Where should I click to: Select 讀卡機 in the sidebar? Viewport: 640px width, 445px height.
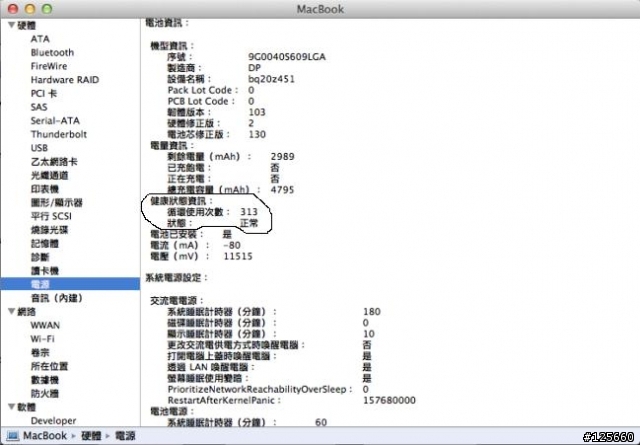(x=45, y=271)
